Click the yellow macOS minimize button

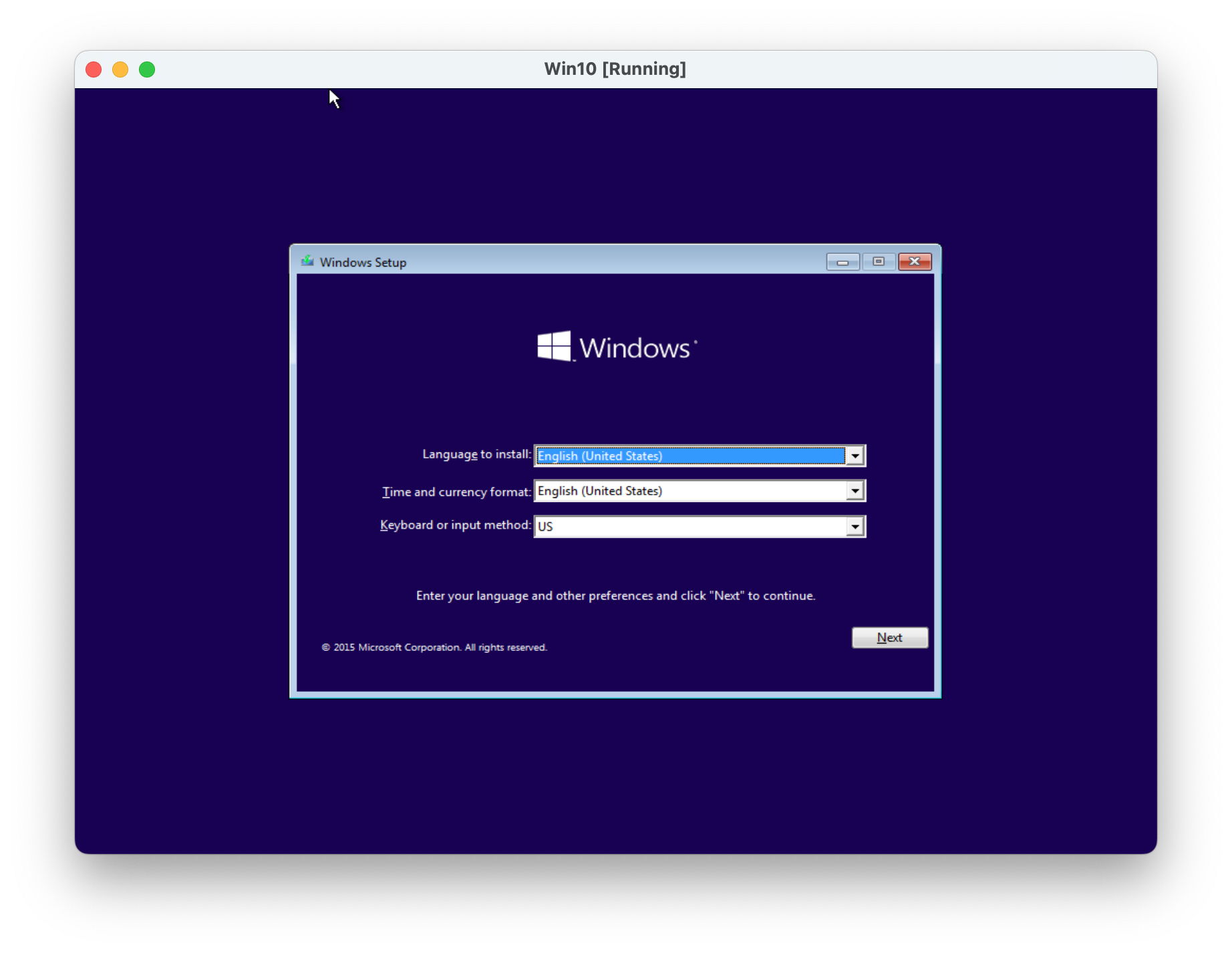[x=120, y=70]
